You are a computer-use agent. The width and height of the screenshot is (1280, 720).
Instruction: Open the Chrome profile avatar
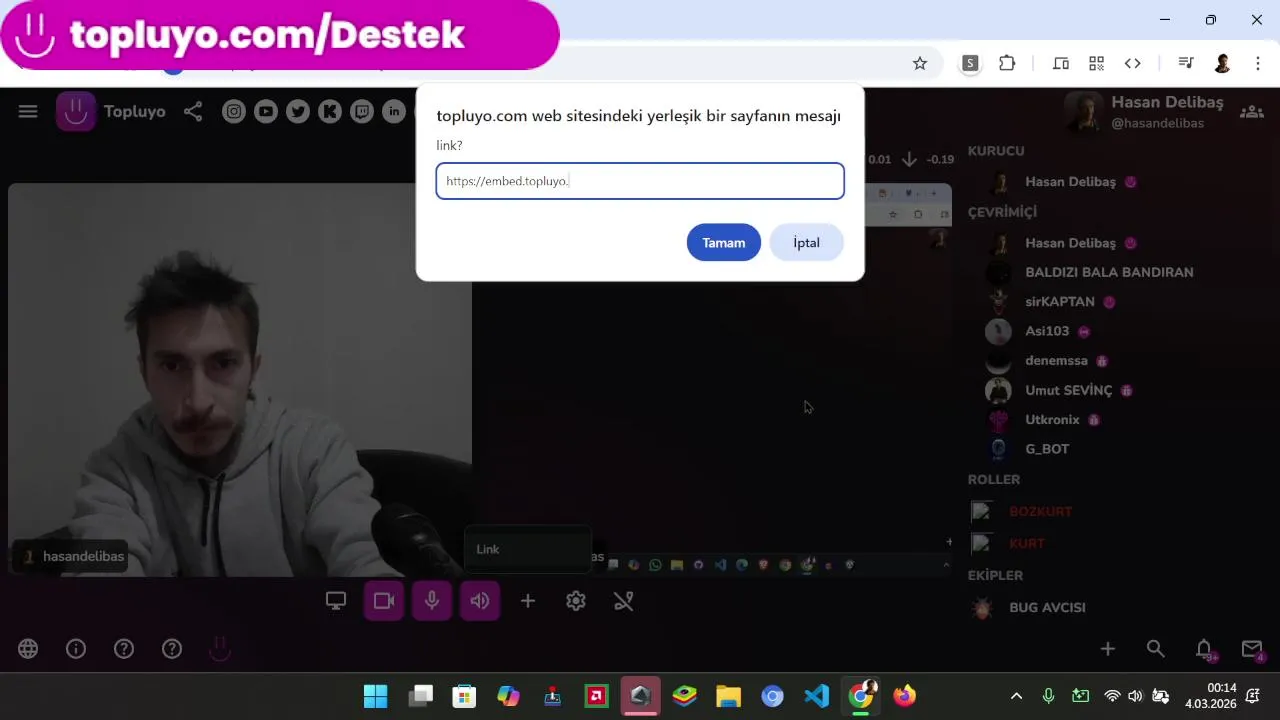coord(1222,63)
